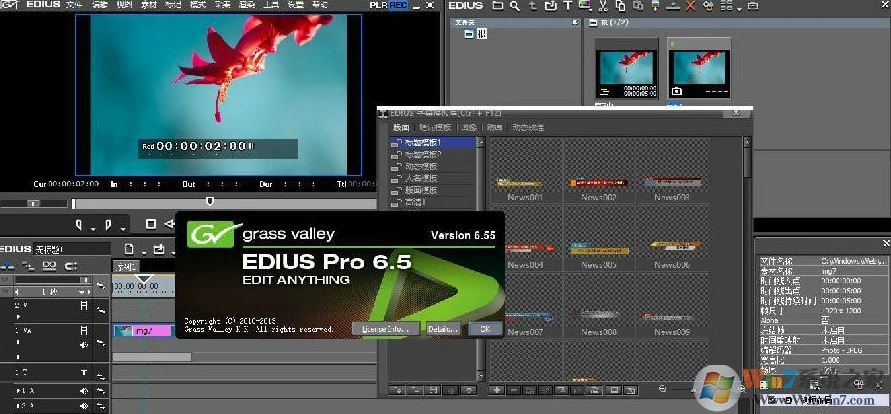Select the News002 title thumbnail

pyautogui.click(x=598, y=183)
